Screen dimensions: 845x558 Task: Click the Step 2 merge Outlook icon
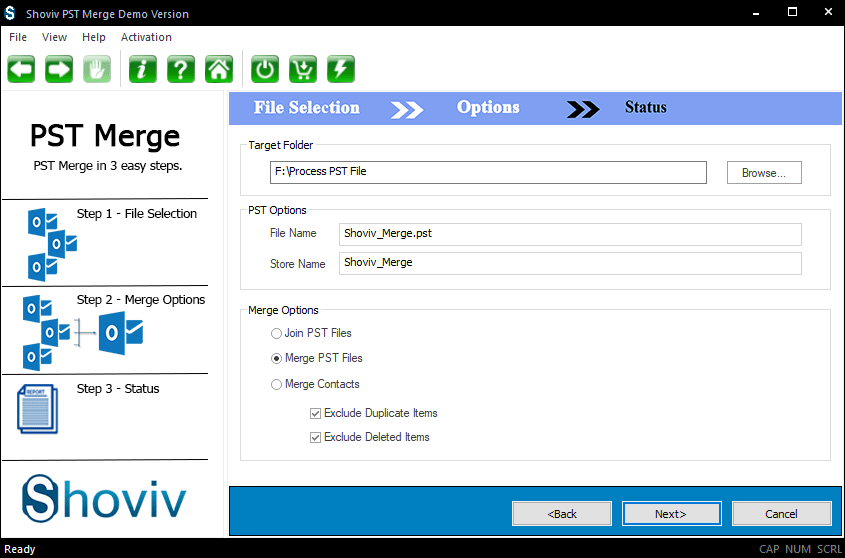tap(83, 333)
